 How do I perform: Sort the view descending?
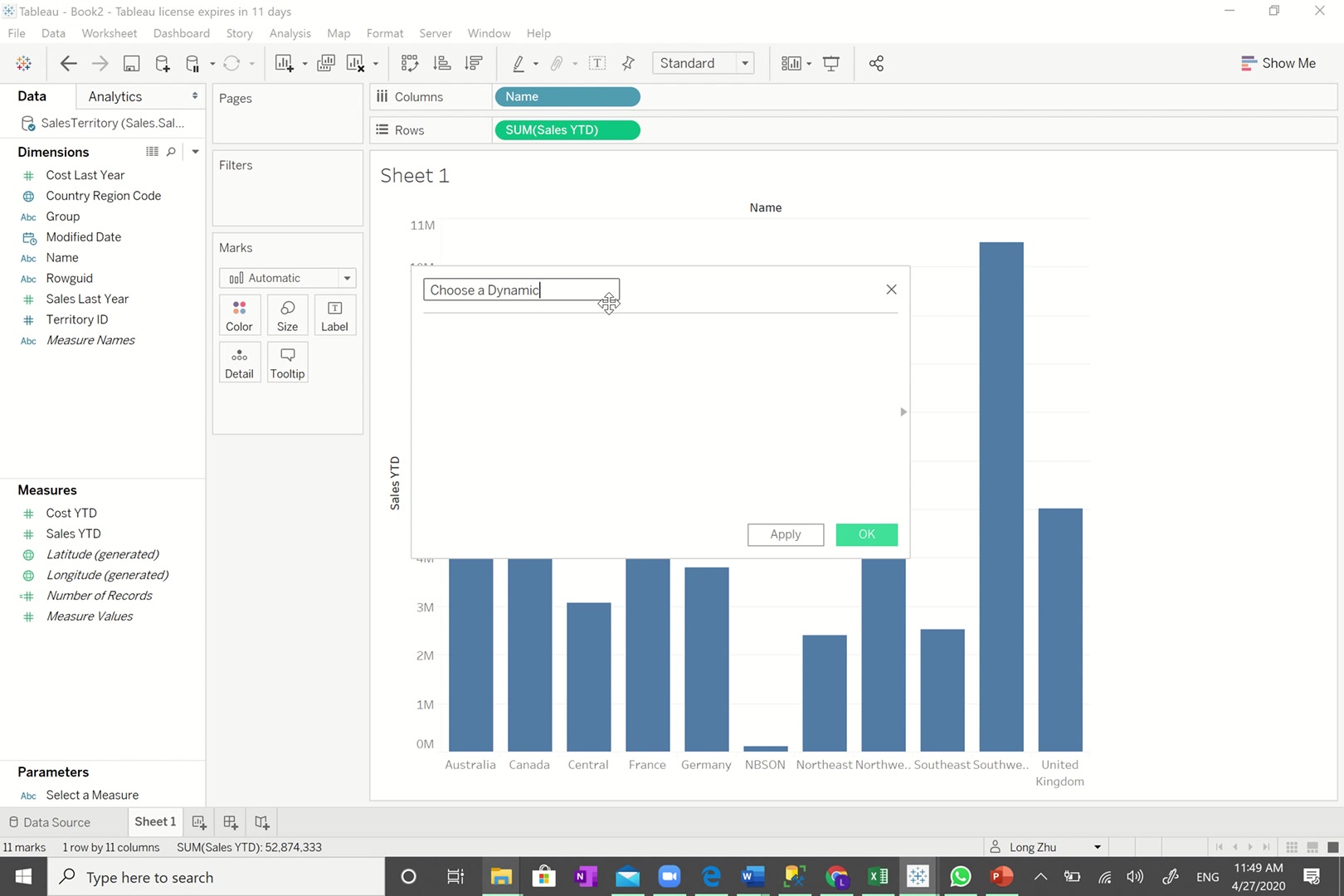[473, 63]
